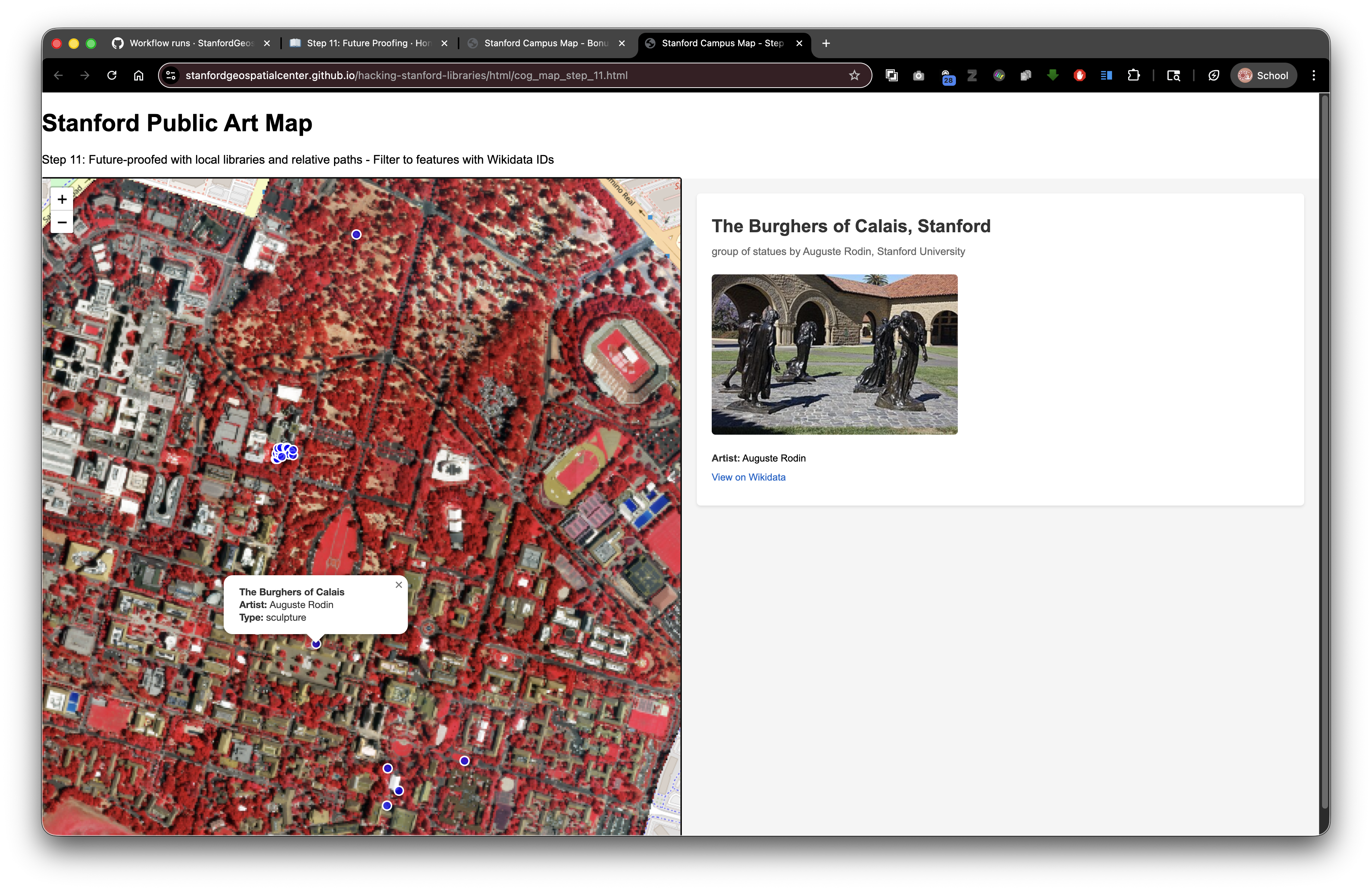The width and height of the screenshot is (1372, 891).
Task: Click the green download arrow extension
Action: (1052, 75)
